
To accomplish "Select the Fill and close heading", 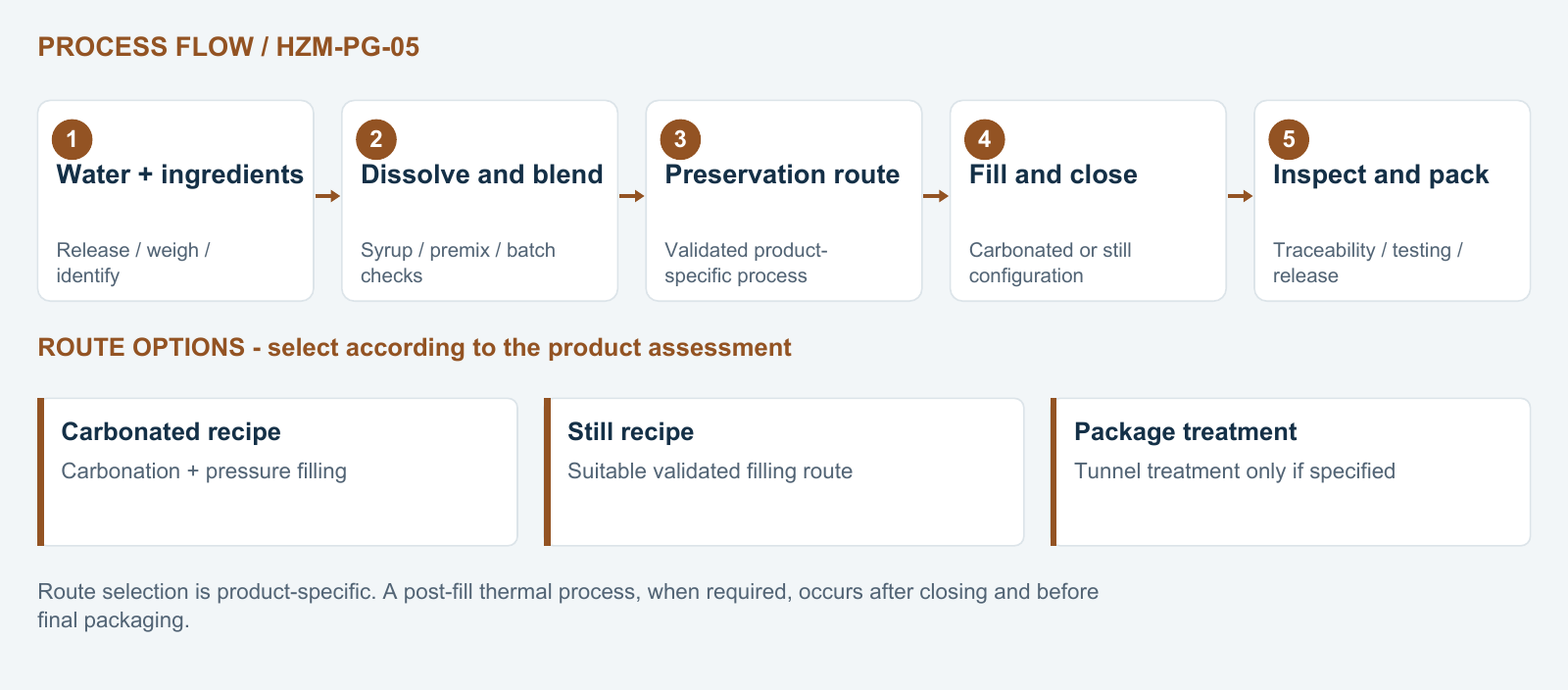I will (x=1053, y=174).
